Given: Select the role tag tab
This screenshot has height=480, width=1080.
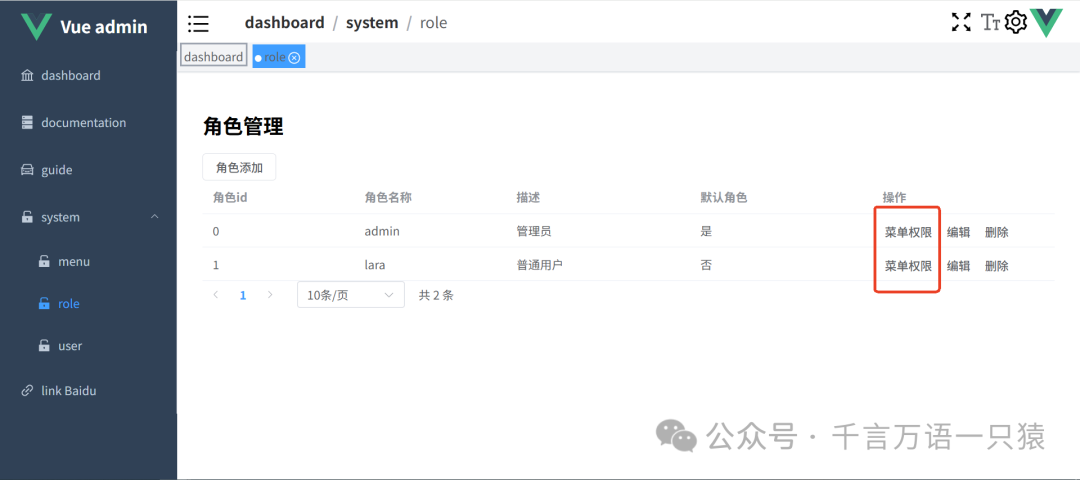Looking at the screenshot, I should (x=278, y=58).
